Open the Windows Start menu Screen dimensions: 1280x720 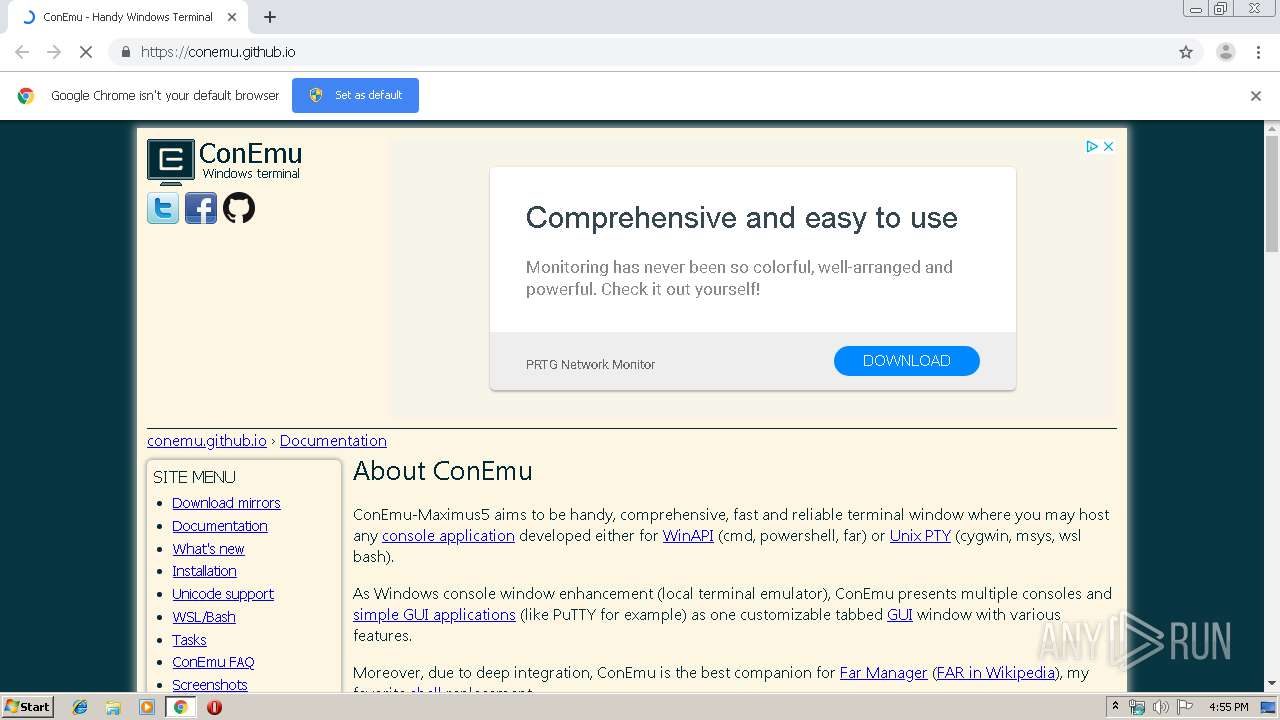[x=27, y=707]
